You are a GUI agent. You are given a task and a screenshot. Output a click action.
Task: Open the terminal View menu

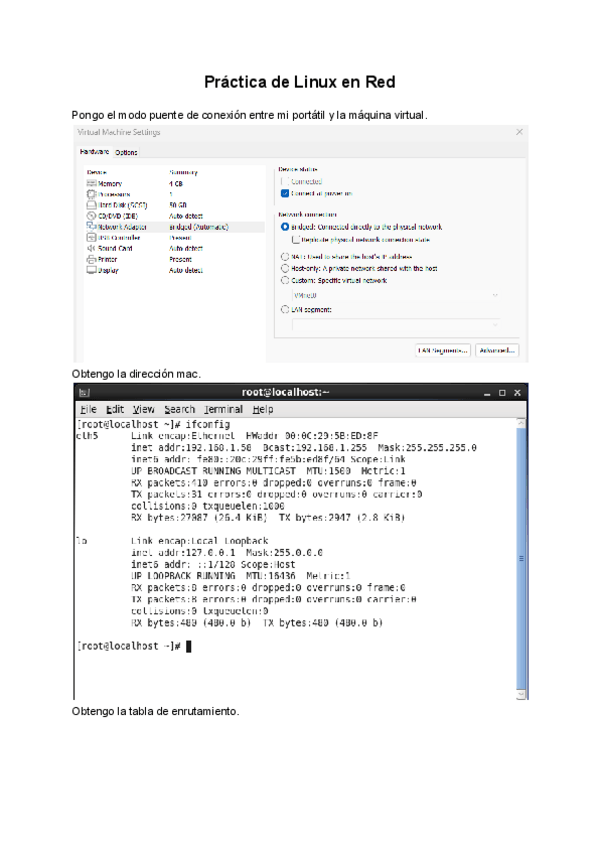[x=143, y=409]
